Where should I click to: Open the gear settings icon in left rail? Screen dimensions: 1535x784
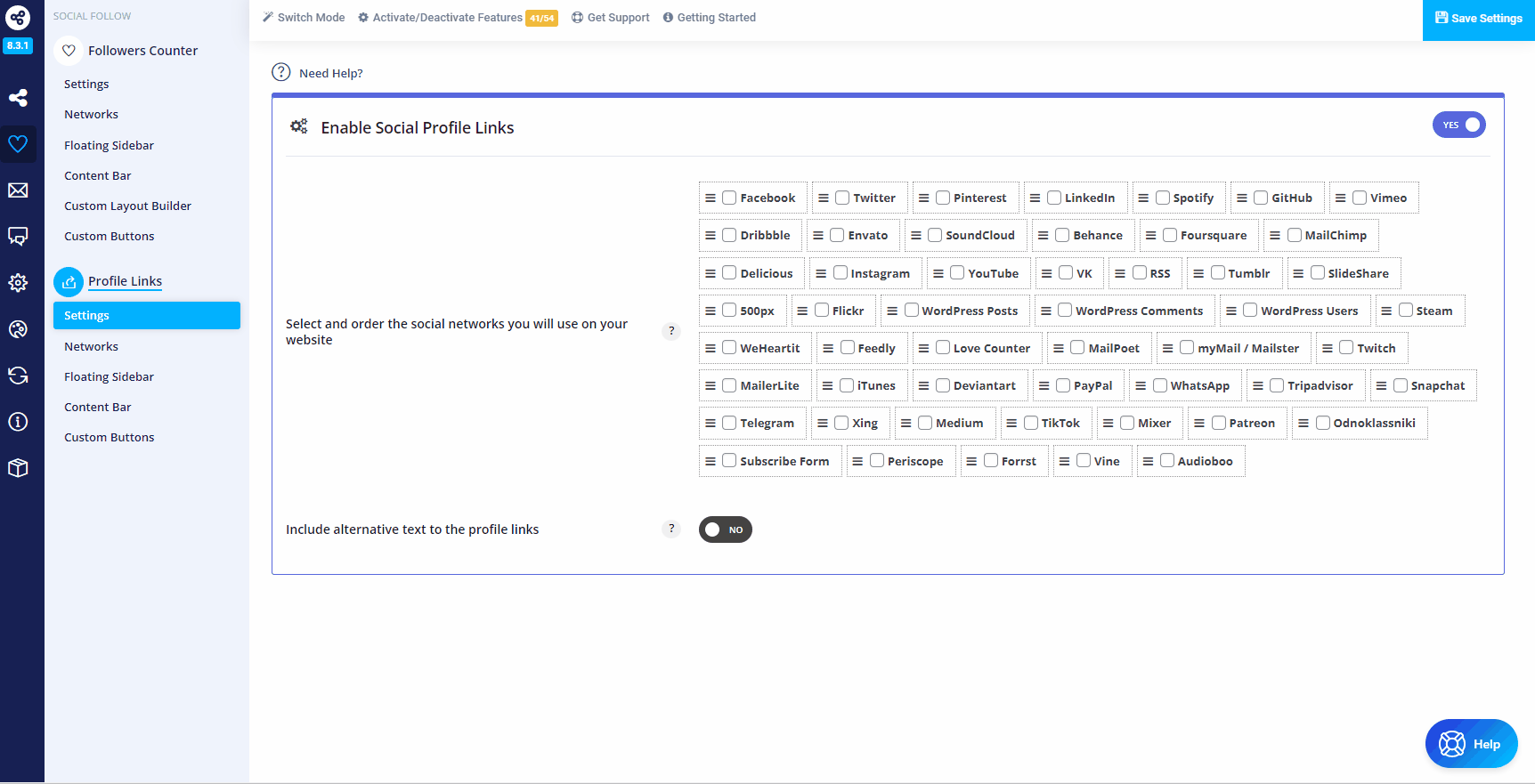point(18,283)
